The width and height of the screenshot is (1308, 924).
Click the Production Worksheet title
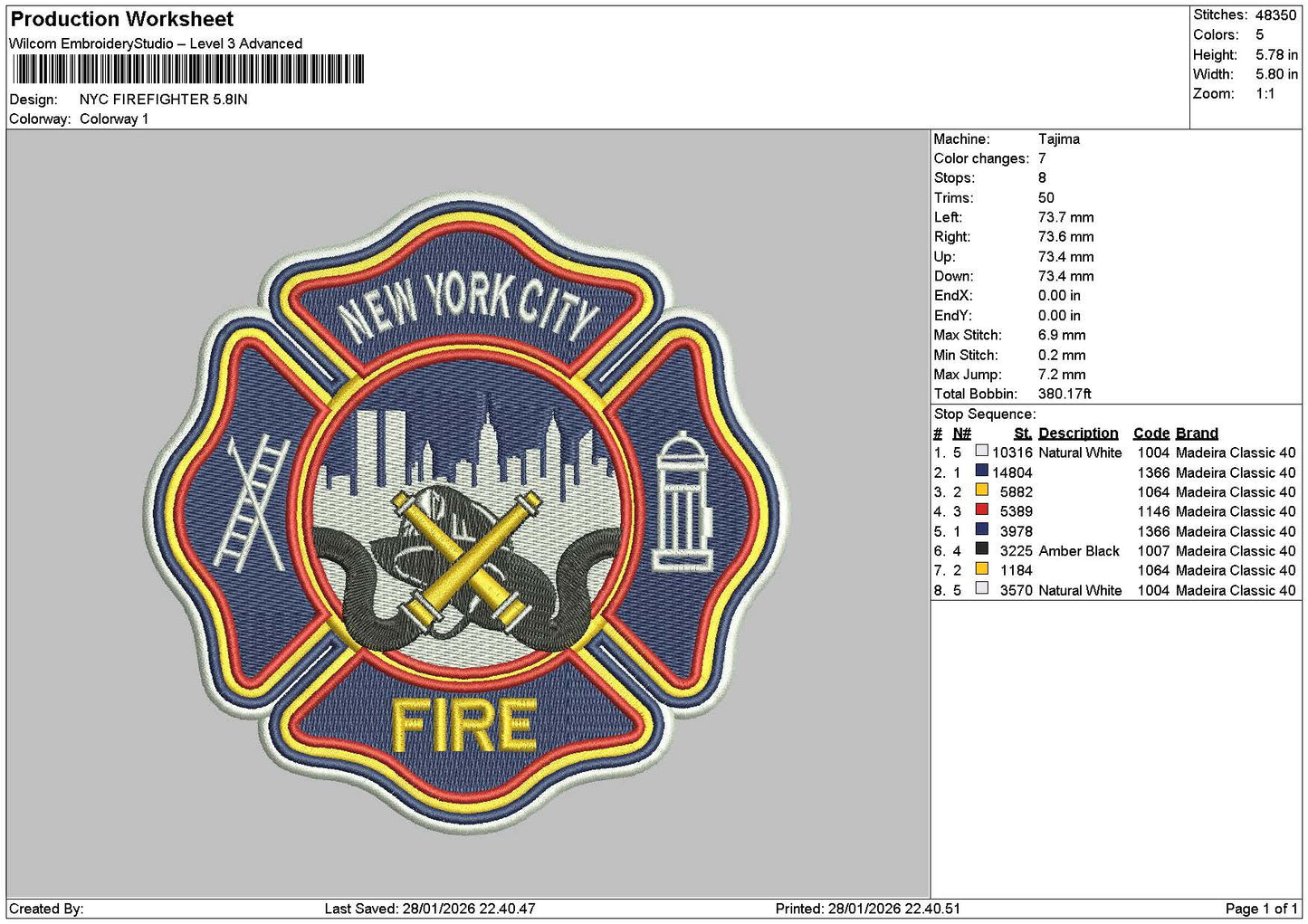point(121,19)
